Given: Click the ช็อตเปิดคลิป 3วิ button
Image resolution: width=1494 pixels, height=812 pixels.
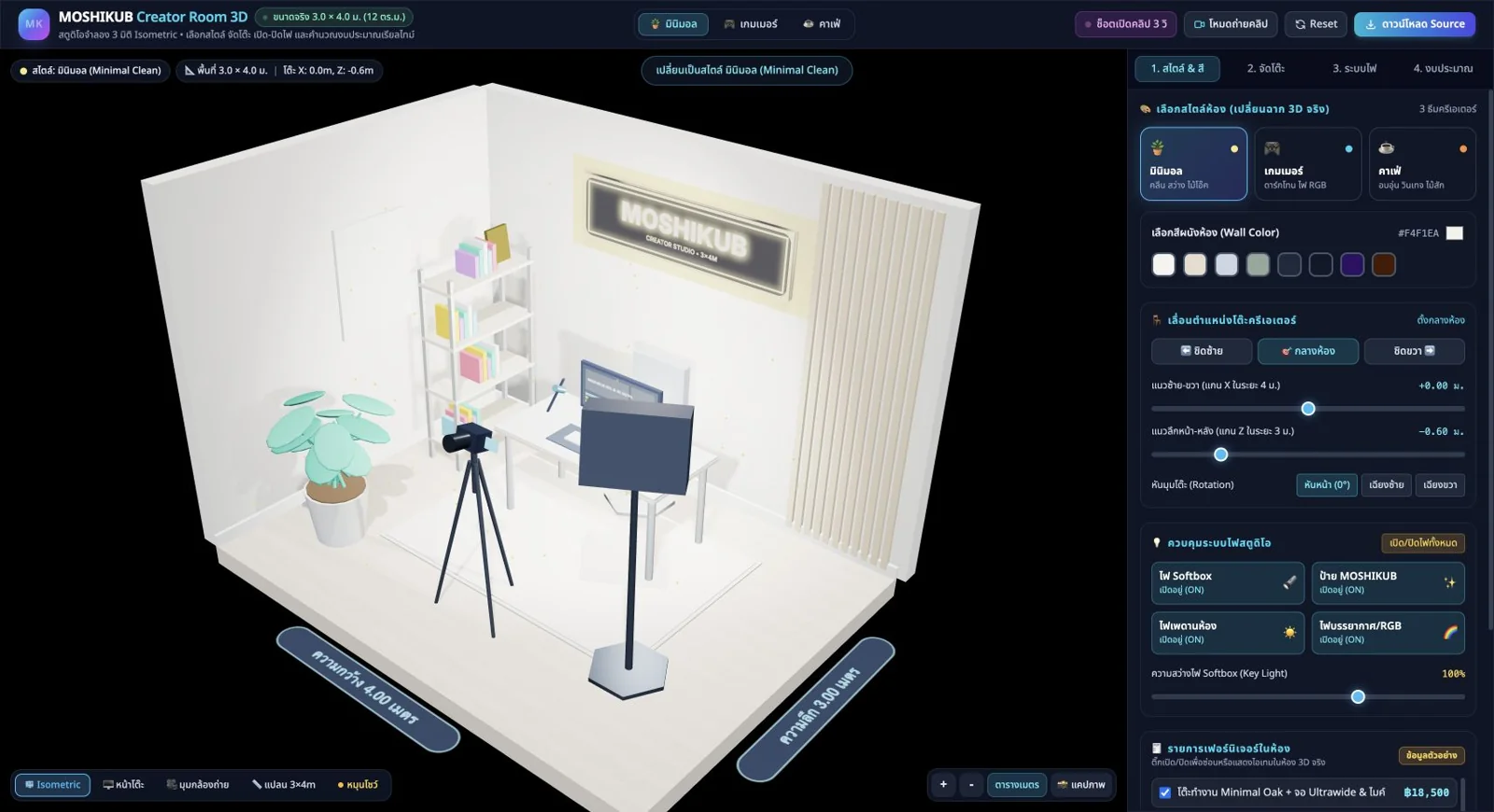Looking at the screenshot, I should [1125, 24].
